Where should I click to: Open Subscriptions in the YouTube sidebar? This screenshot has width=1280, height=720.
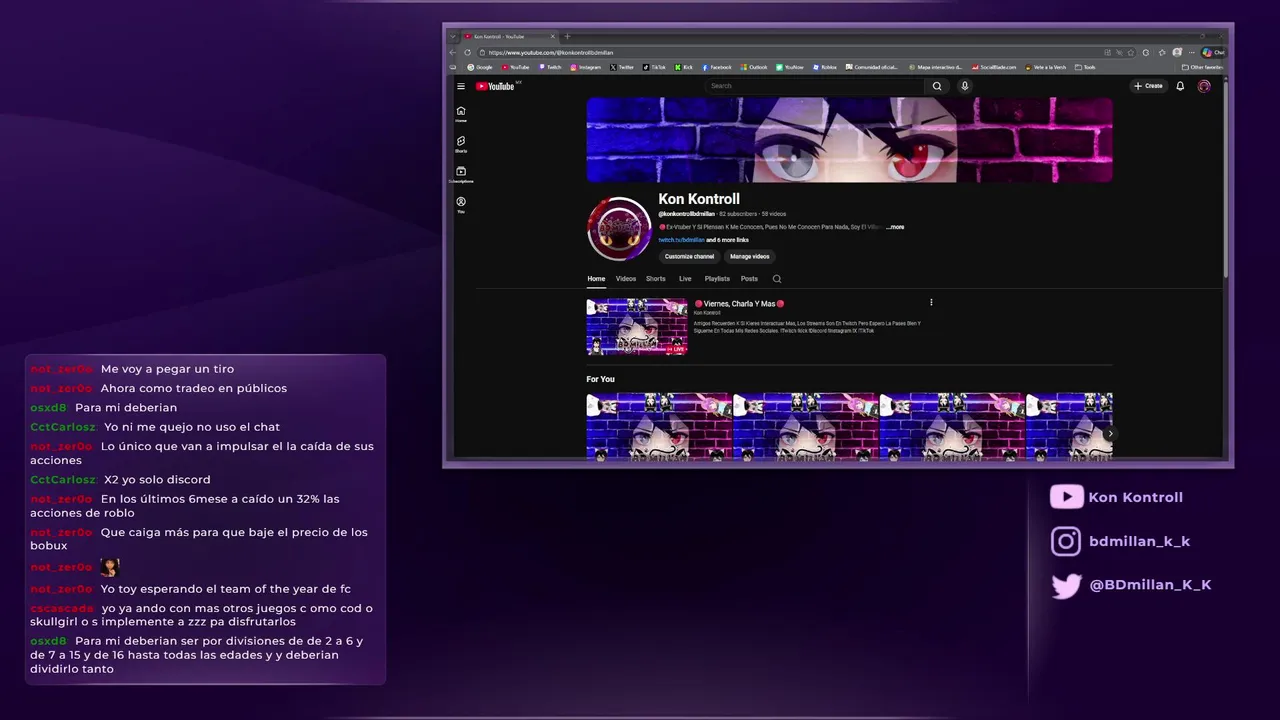[461, 175]
